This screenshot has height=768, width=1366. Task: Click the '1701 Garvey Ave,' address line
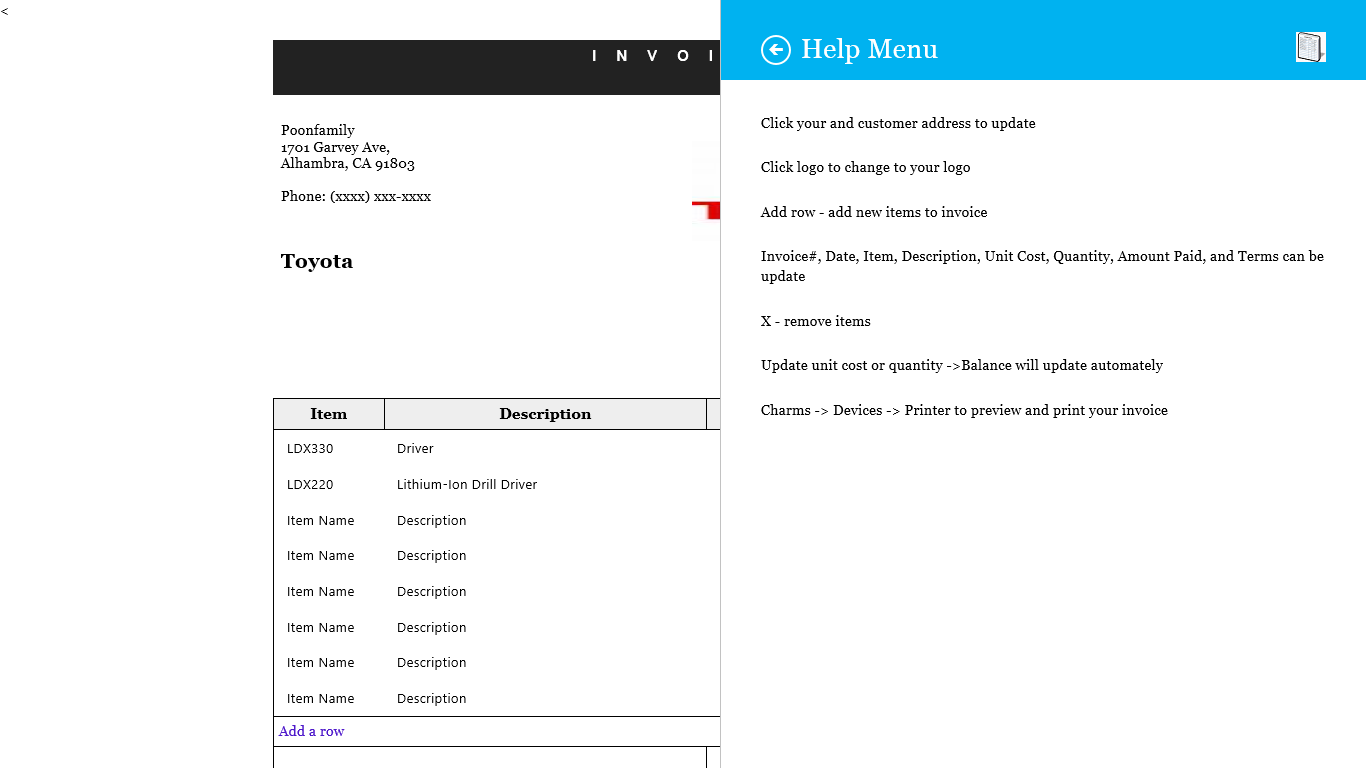(x=335, y=147)
